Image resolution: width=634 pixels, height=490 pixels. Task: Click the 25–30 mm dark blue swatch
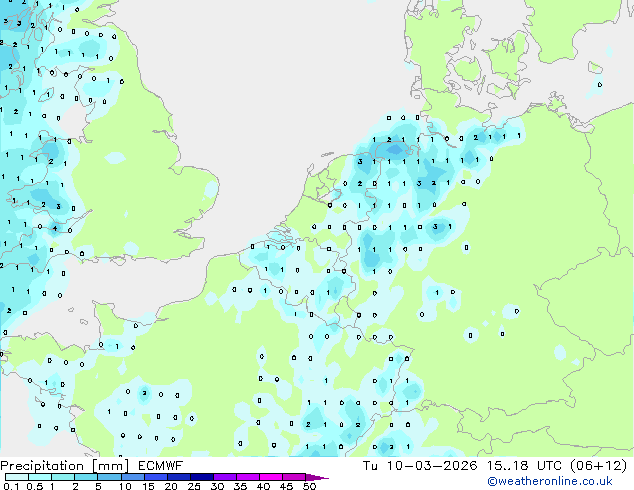click(202, 477)
